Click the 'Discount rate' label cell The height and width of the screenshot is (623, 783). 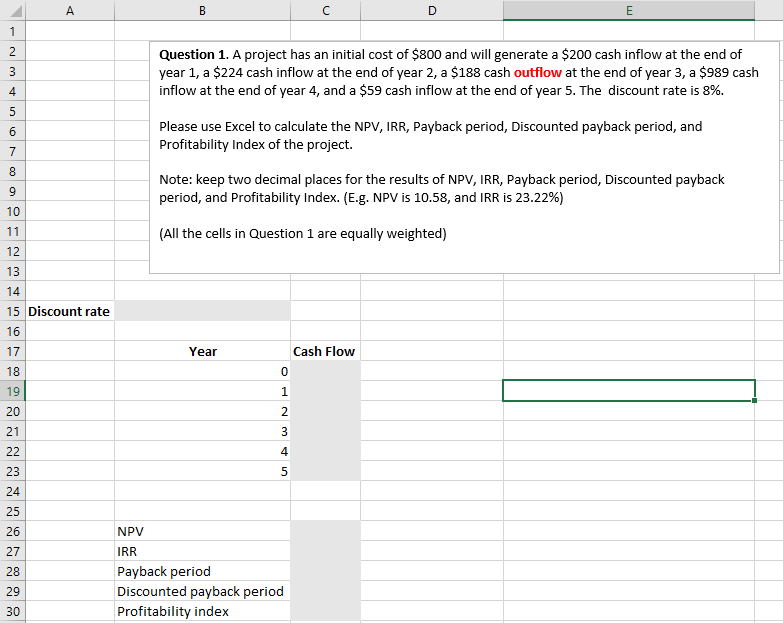tap(70, 311)
